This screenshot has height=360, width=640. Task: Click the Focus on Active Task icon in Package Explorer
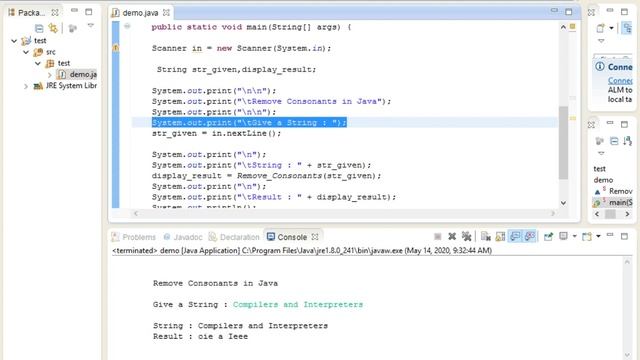[x=73, y=28]
